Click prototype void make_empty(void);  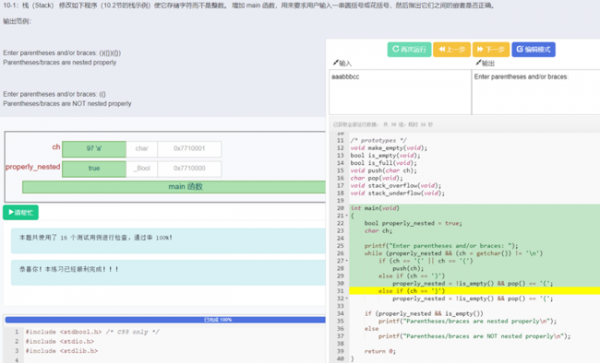coord(389,148)
